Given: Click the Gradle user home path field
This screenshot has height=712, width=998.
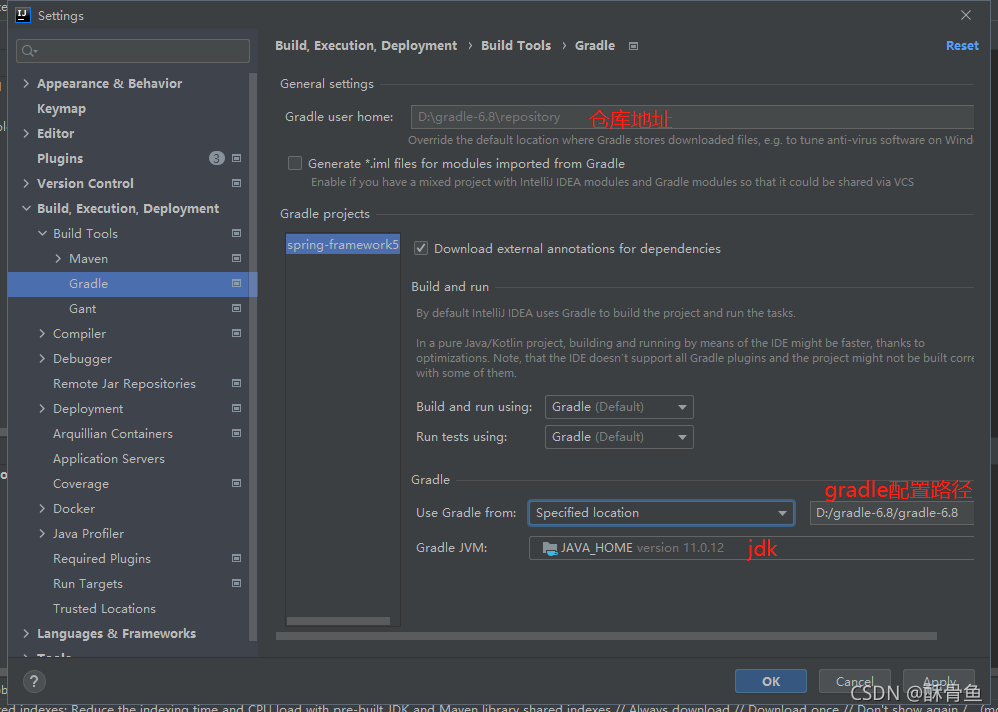Looking at the screenshot, I should point(692,117).
